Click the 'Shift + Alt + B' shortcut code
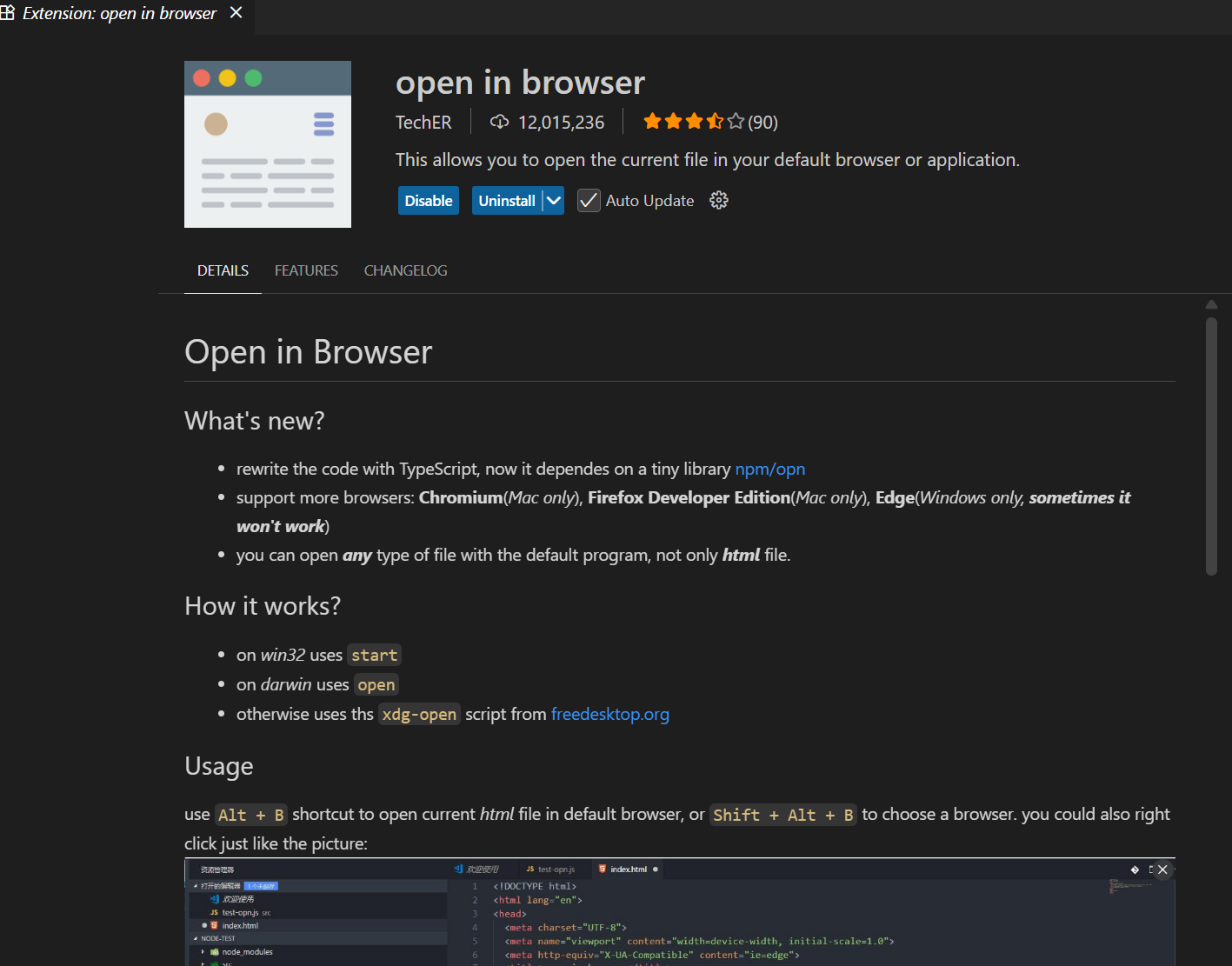 click(783, 815)
